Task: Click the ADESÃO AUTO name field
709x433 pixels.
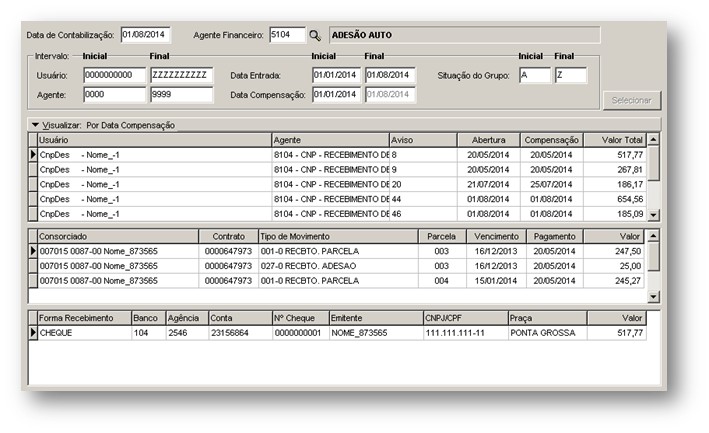Action: click(x=465, y=35)
